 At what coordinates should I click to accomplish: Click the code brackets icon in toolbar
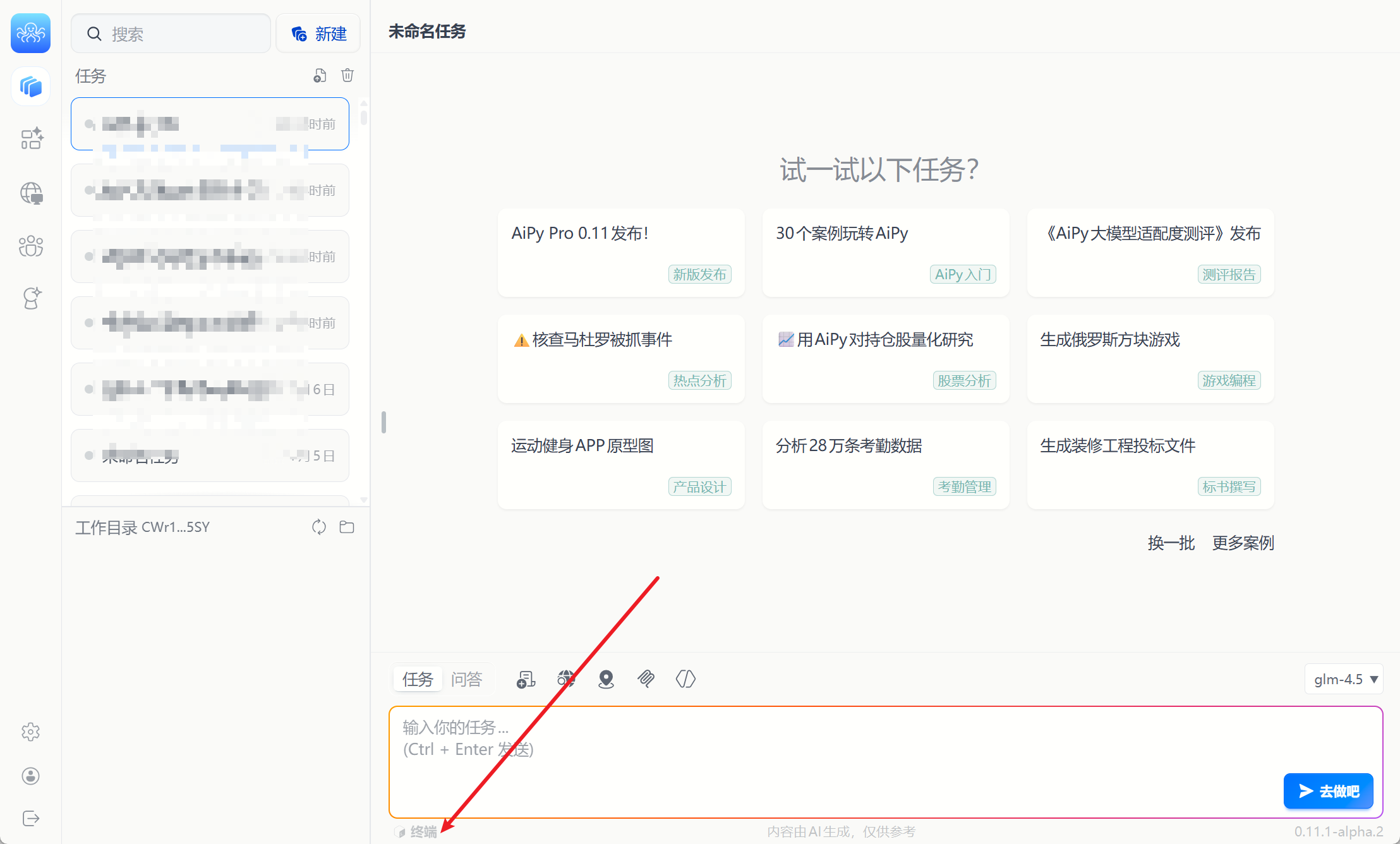(x=685, y=679)
